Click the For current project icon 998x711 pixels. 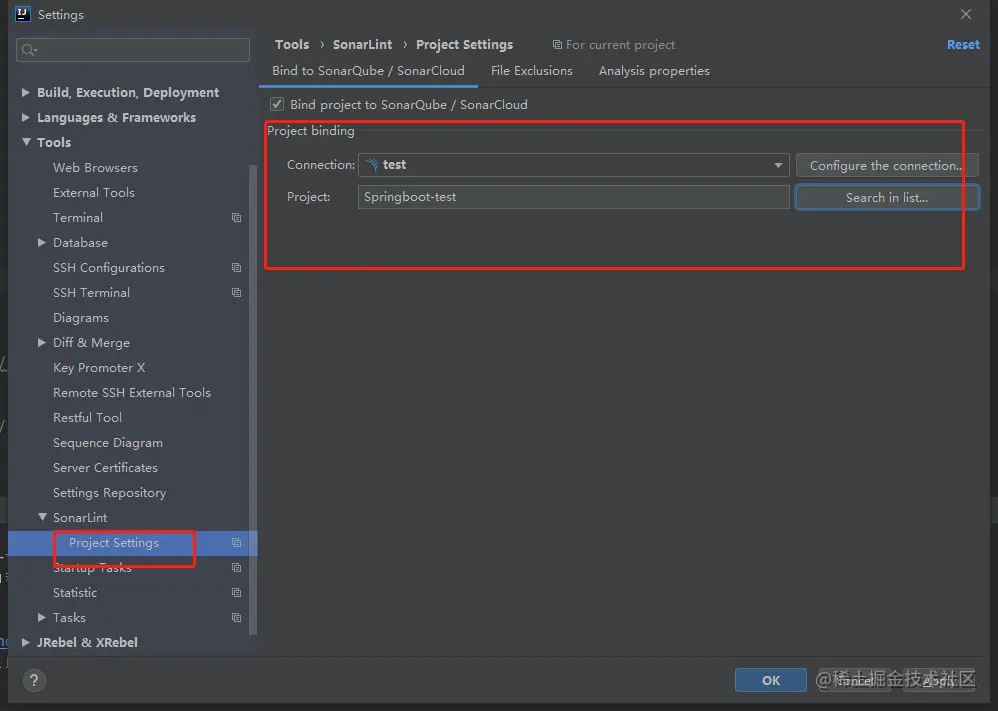coord(557,45)
